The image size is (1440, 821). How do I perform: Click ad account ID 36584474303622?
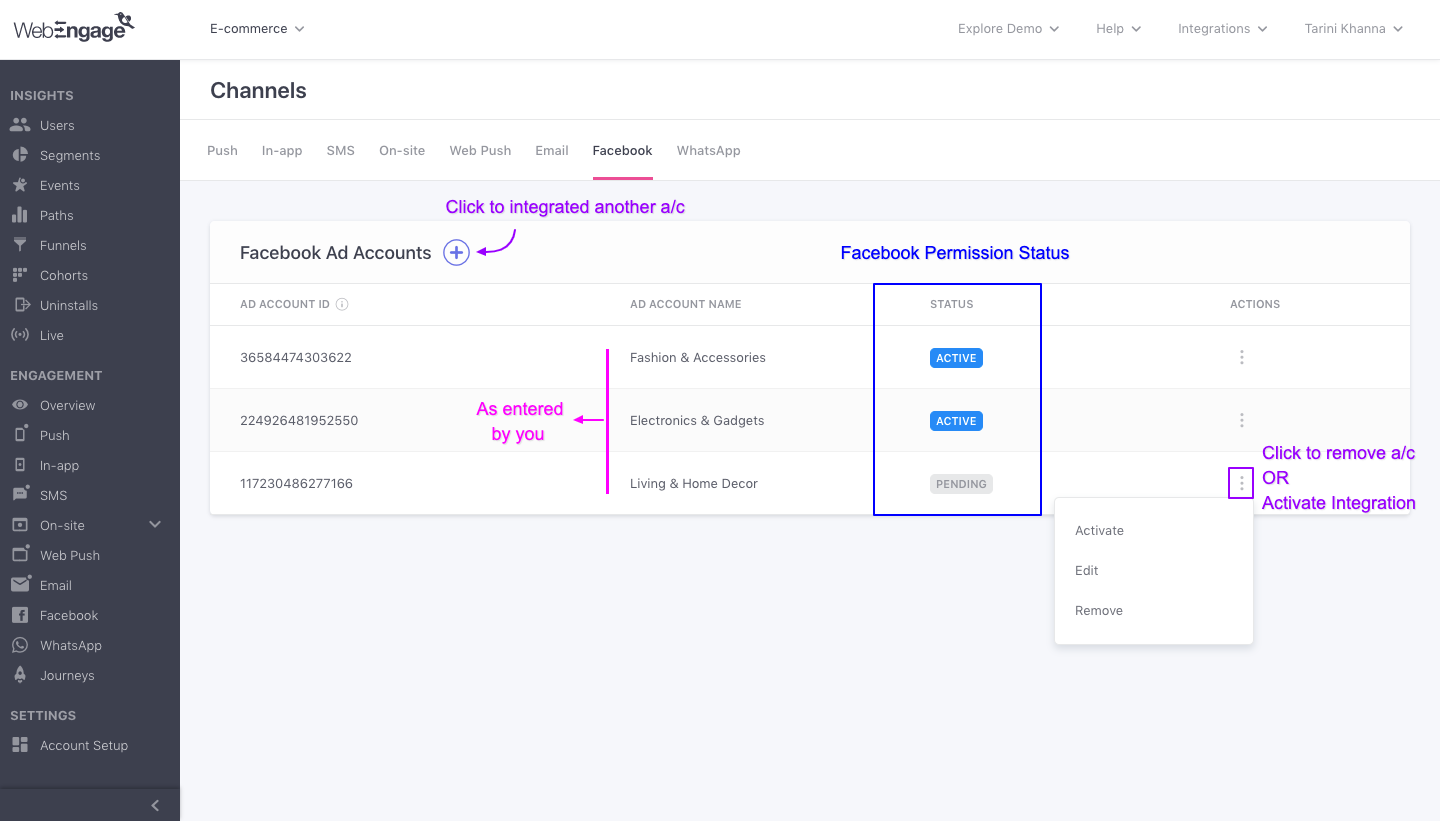pos(296,357)
